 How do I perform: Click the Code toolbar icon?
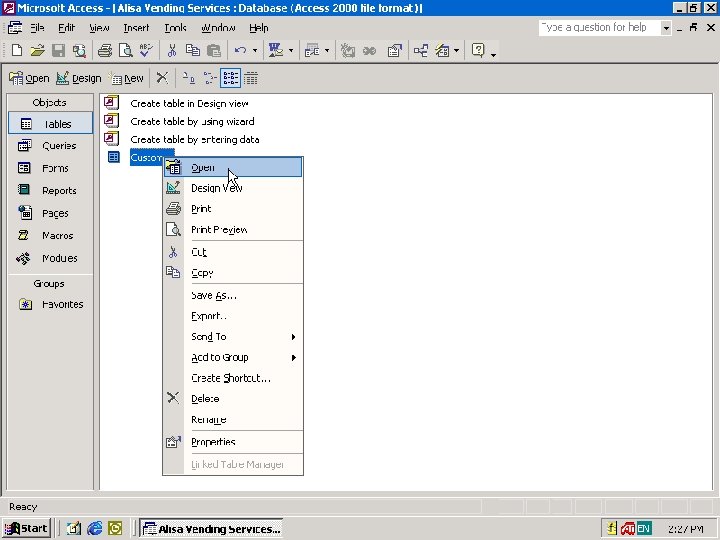[x=348, y=51]
